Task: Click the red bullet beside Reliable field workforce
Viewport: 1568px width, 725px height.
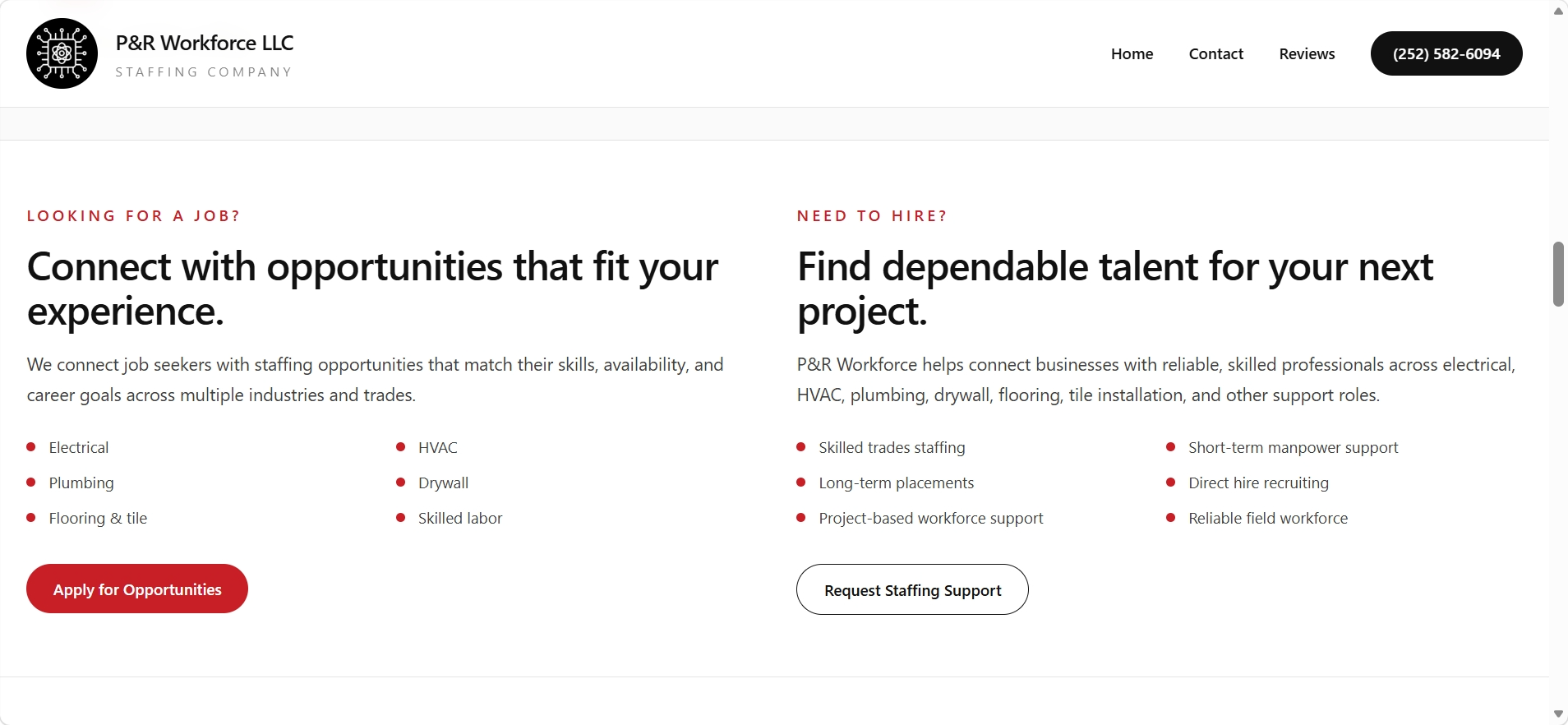Action: coord(1171,518)
